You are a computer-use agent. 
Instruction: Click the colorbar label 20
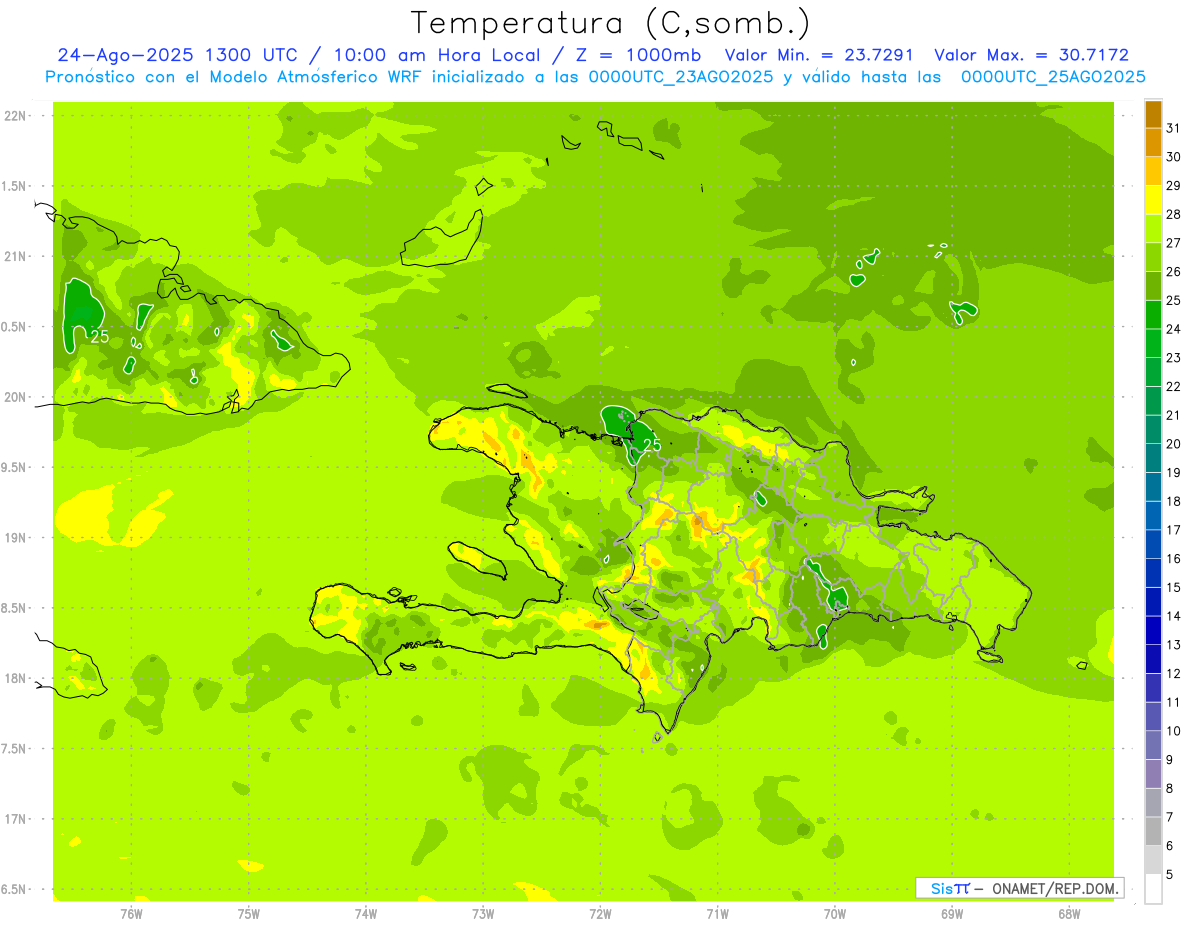(x=1174, y=444)
